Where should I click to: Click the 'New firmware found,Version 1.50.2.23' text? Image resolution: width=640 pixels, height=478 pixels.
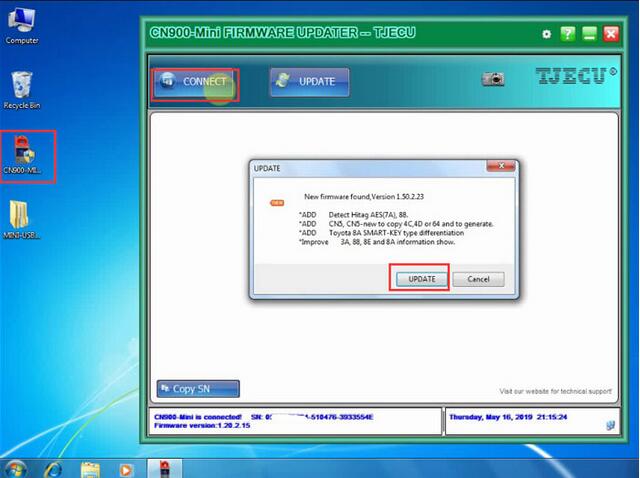pos(364,197)
